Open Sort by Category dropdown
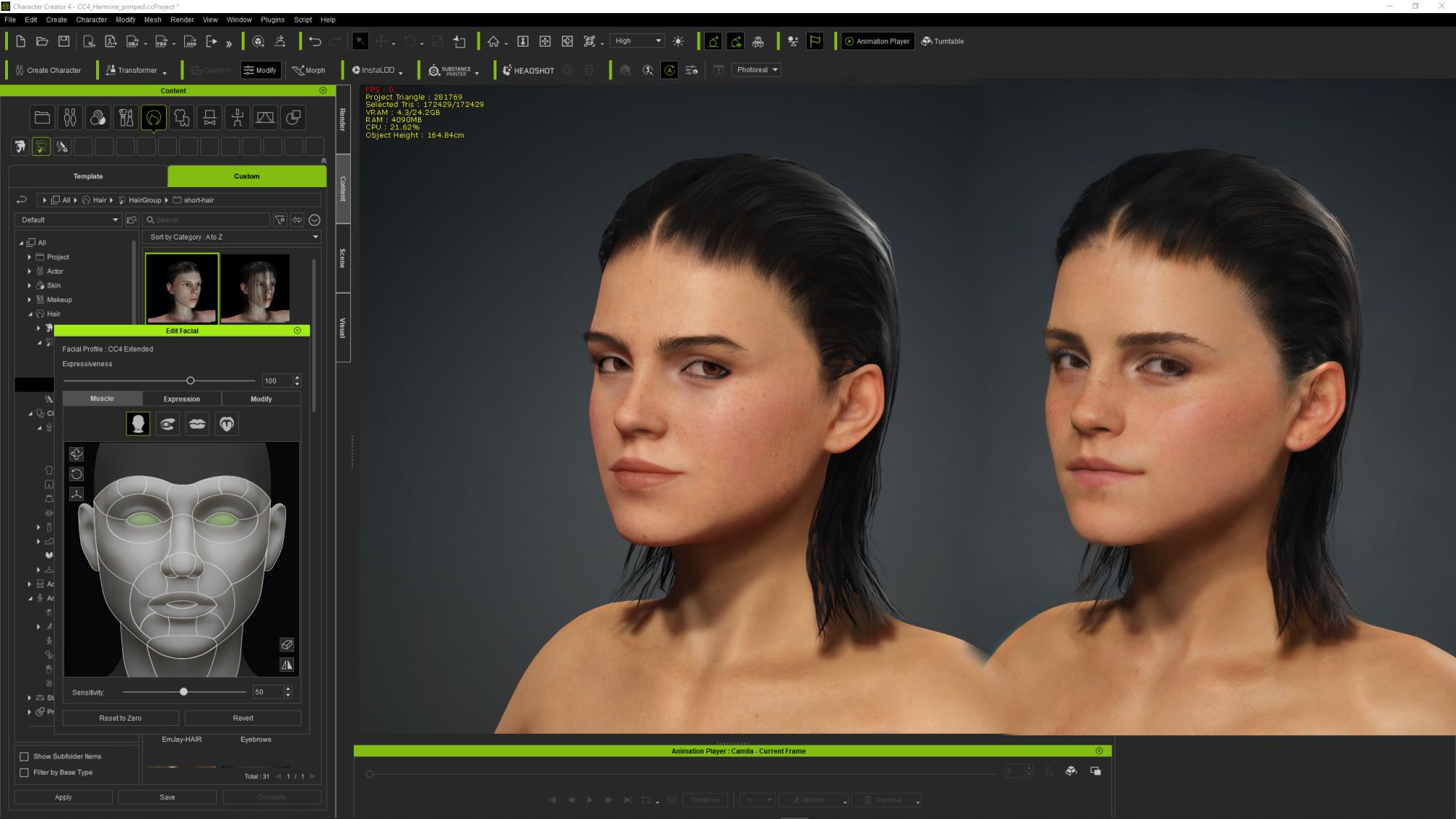This screenshot has width=1456, height=819. [232, 237]
